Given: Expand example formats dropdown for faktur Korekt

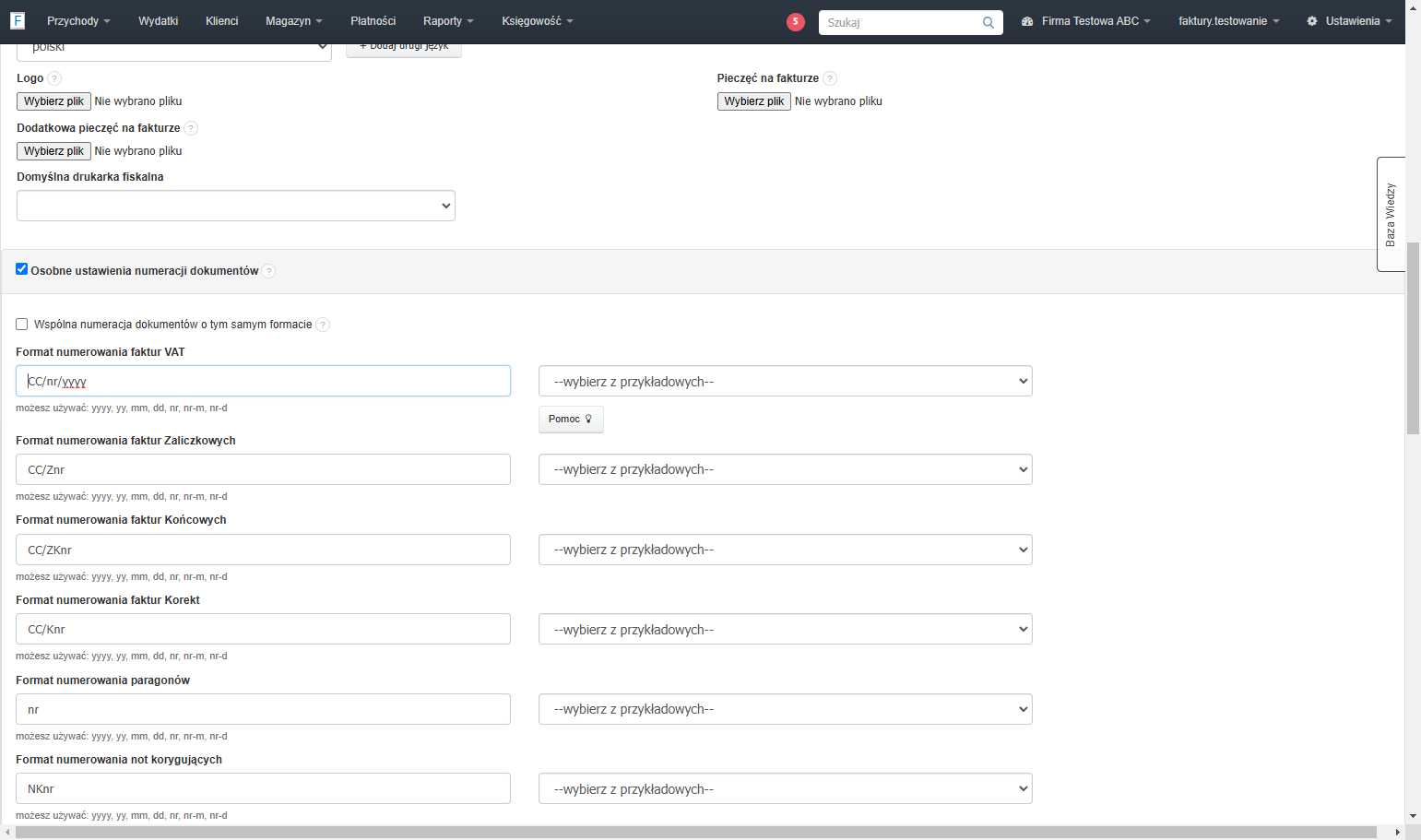Looking at the screenshot, I should click(x=786, y=629).
